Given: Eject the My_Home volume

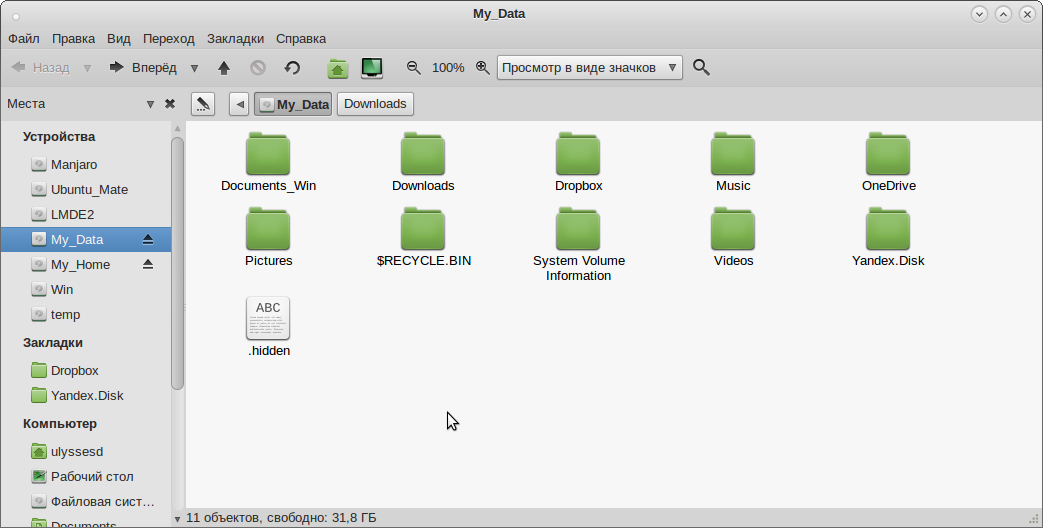Looking at the screenshot, I should [148, 265].
